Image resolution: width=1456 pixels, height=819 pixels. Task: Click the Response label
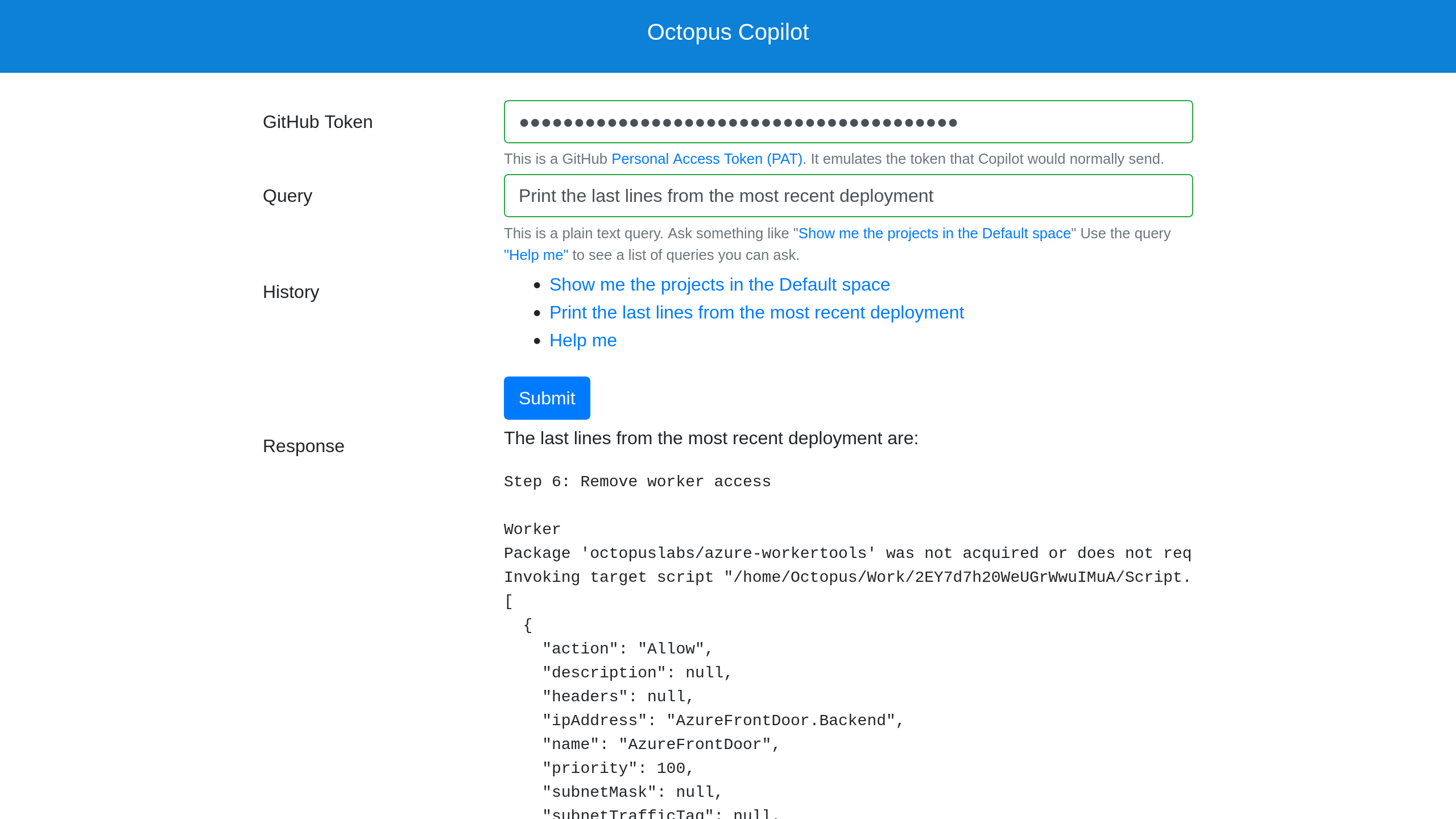coord(303,446)
